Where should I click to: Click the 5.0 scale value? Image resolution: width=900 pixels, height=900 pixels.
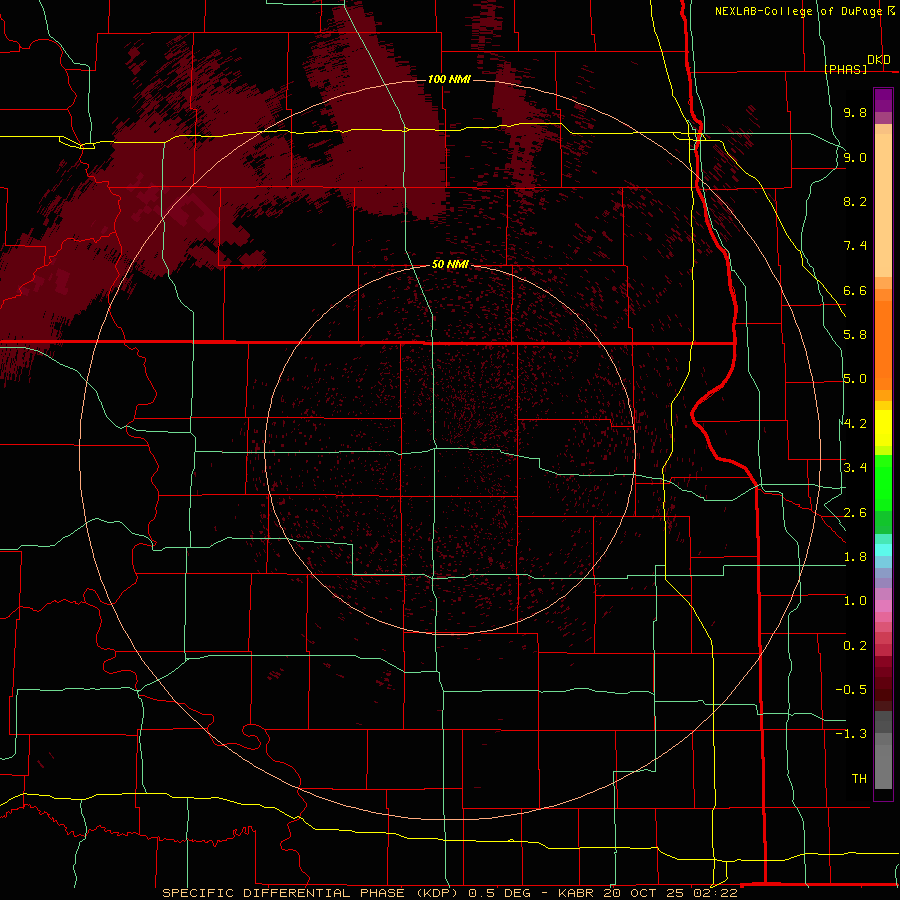point(855,379)
